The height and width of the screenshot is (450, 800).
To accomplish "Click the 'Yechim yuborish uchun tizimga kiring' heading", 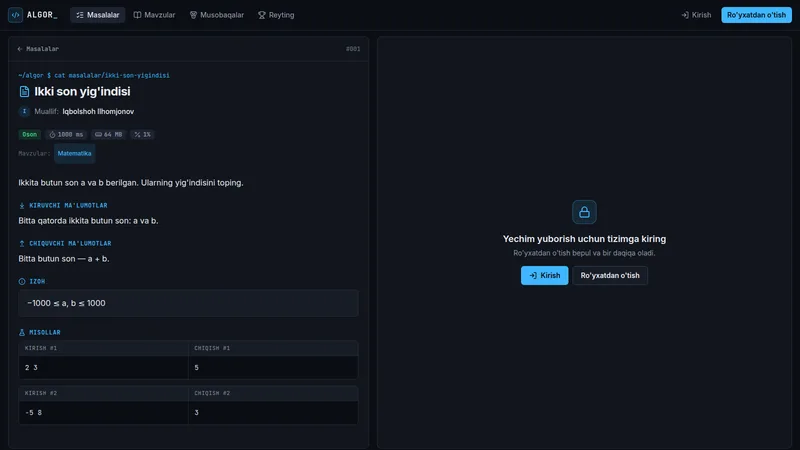I will pos(584,239).
